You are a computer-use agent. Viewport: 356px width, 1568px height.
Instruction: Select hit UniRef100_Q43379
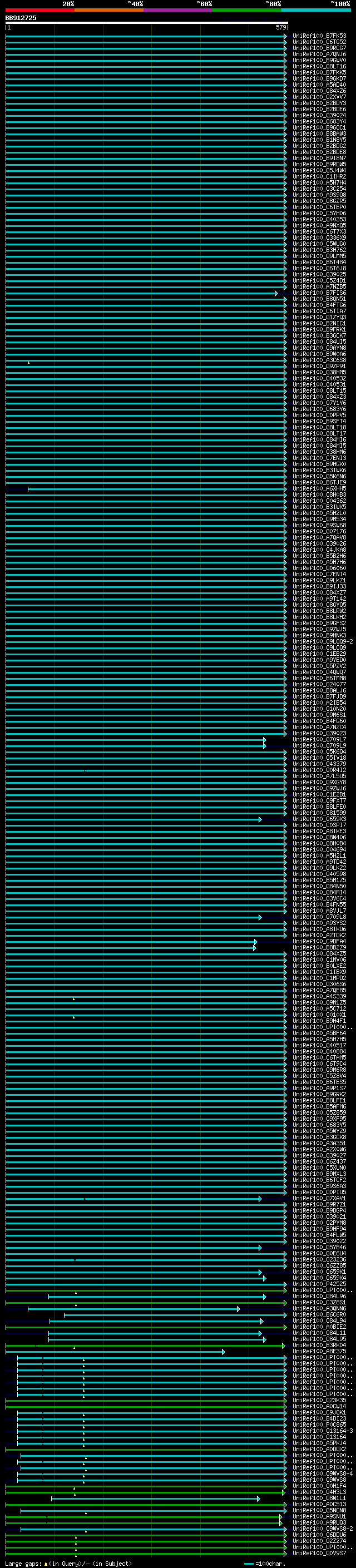[x=319, y=764]
